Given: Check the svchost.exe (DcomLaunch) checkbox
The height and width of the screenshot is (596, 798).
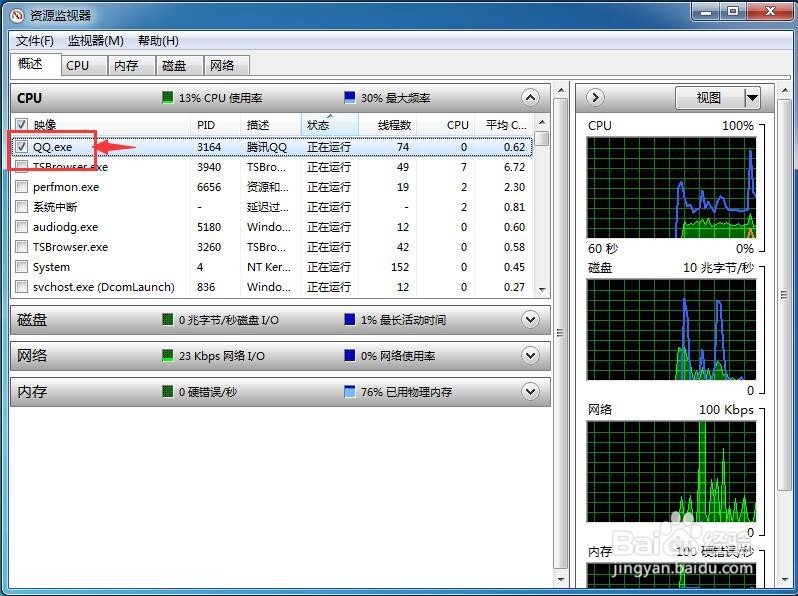Looking at the screenshot, I should coord(21,287).
